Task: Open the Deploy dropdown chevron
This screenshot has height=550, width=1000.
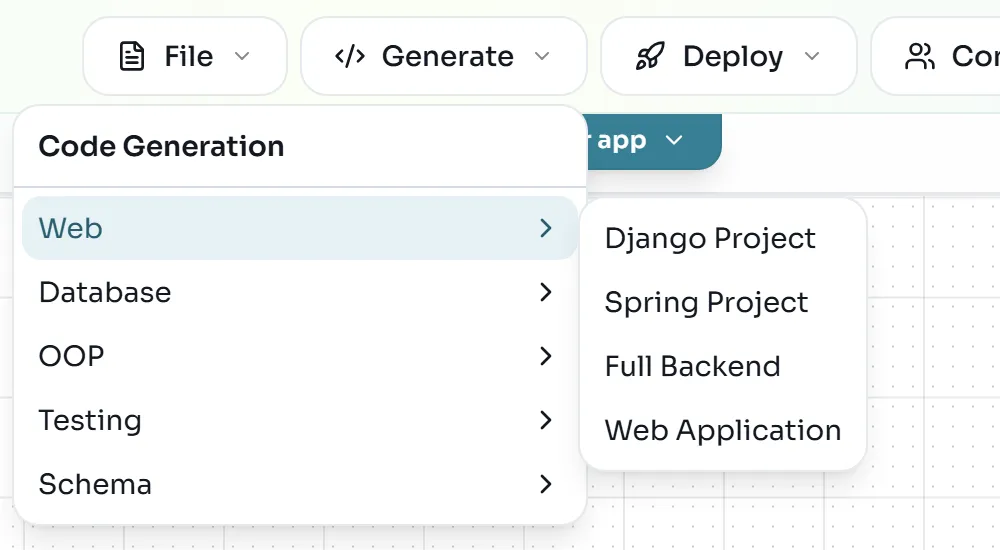Action: [x=812, y=56]
